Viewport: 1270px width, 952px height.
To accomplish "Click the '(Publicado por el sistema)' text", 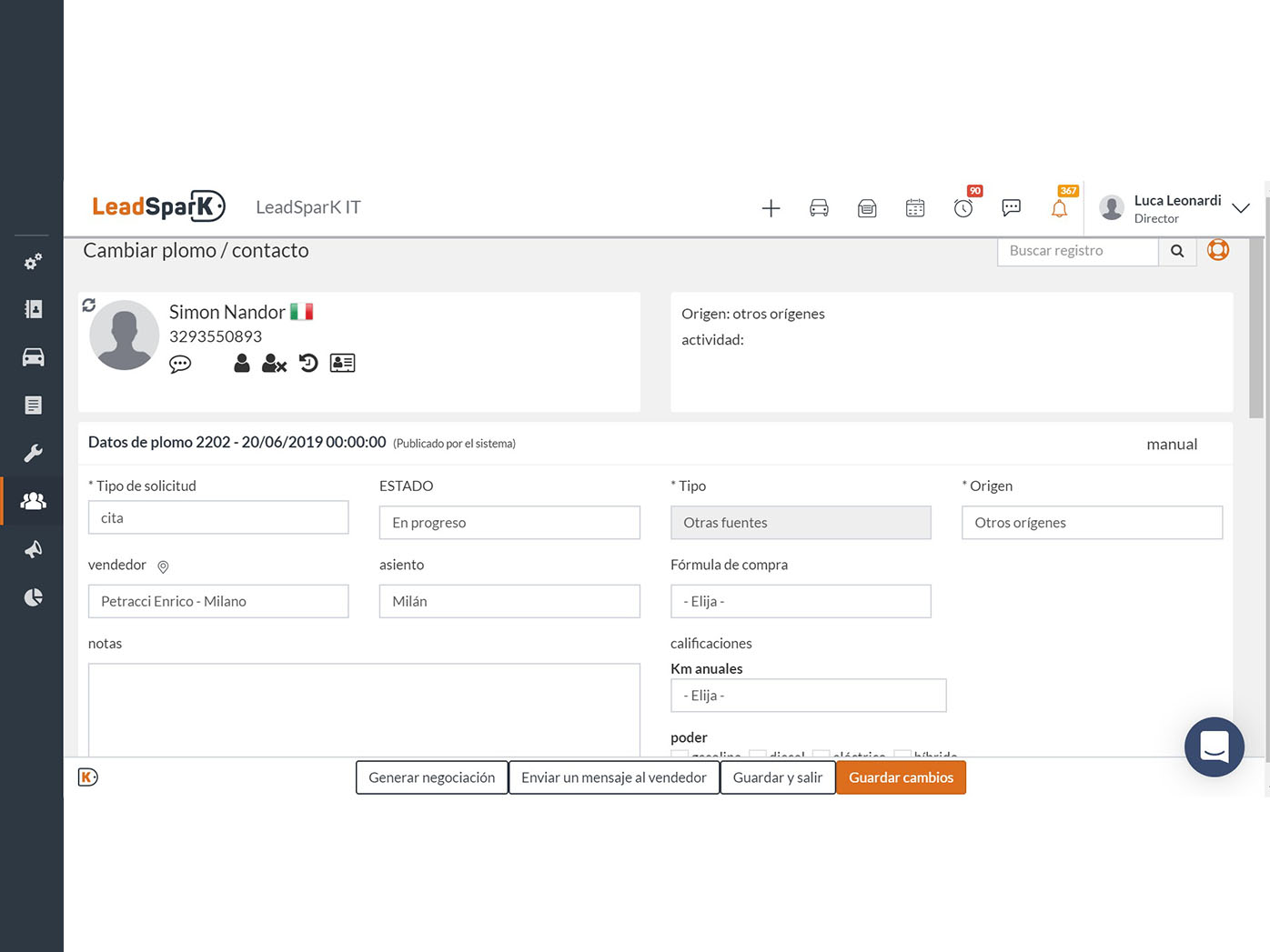I will 454,444.
